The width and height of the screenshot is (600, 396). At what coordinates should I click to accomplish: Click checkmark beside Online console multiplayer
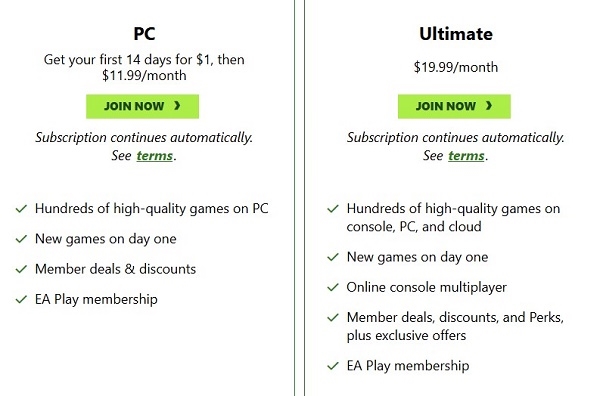click(x=333, y=287)
